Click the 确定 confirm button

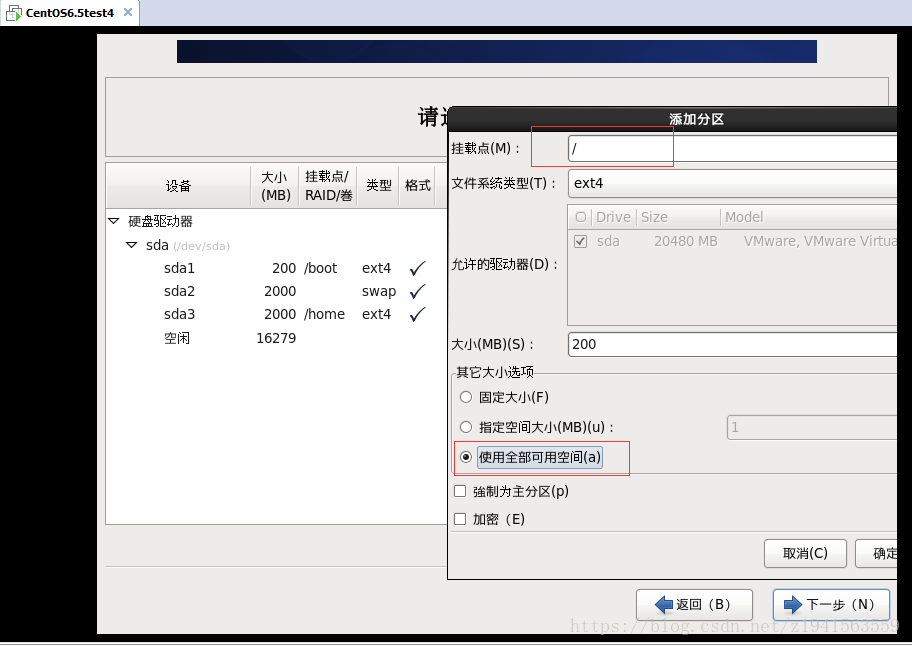(876, 554)
